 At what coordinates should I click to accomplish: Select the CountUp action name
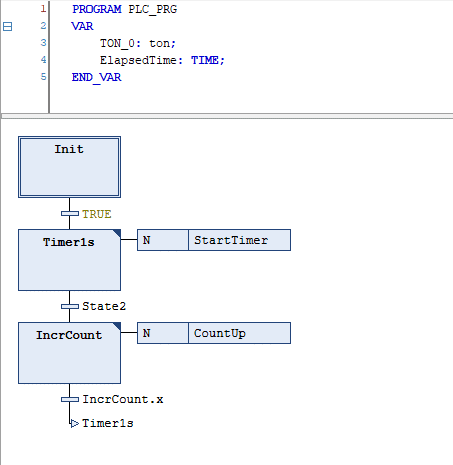click(239, 333)
